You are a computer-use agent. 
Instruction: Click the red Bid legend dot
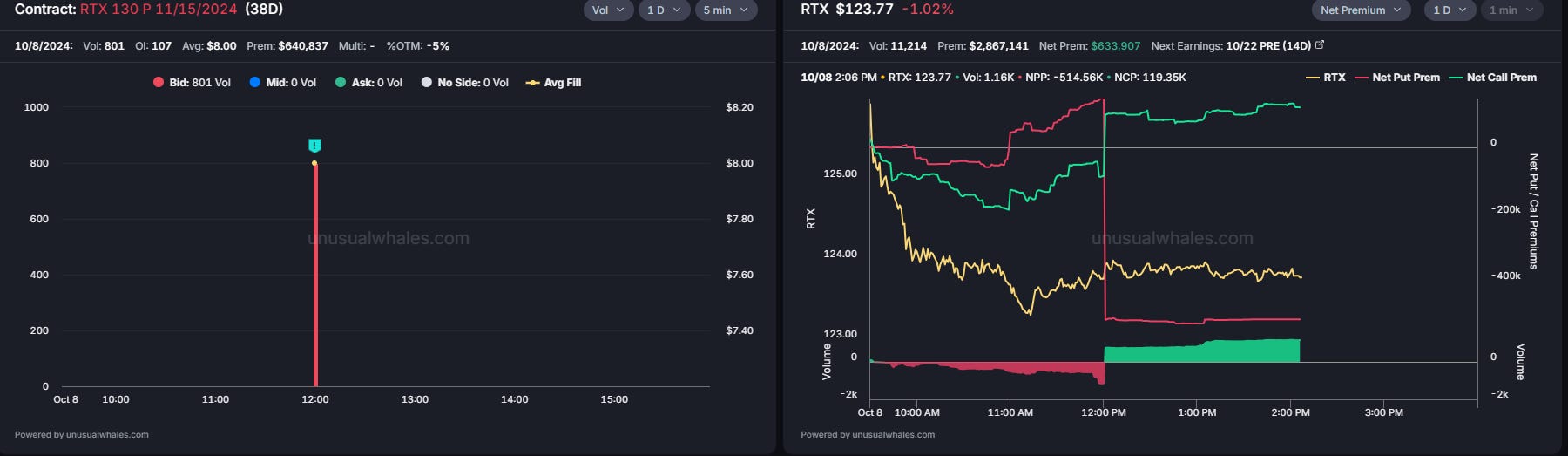pyautogui.click(x=159, y=83)
